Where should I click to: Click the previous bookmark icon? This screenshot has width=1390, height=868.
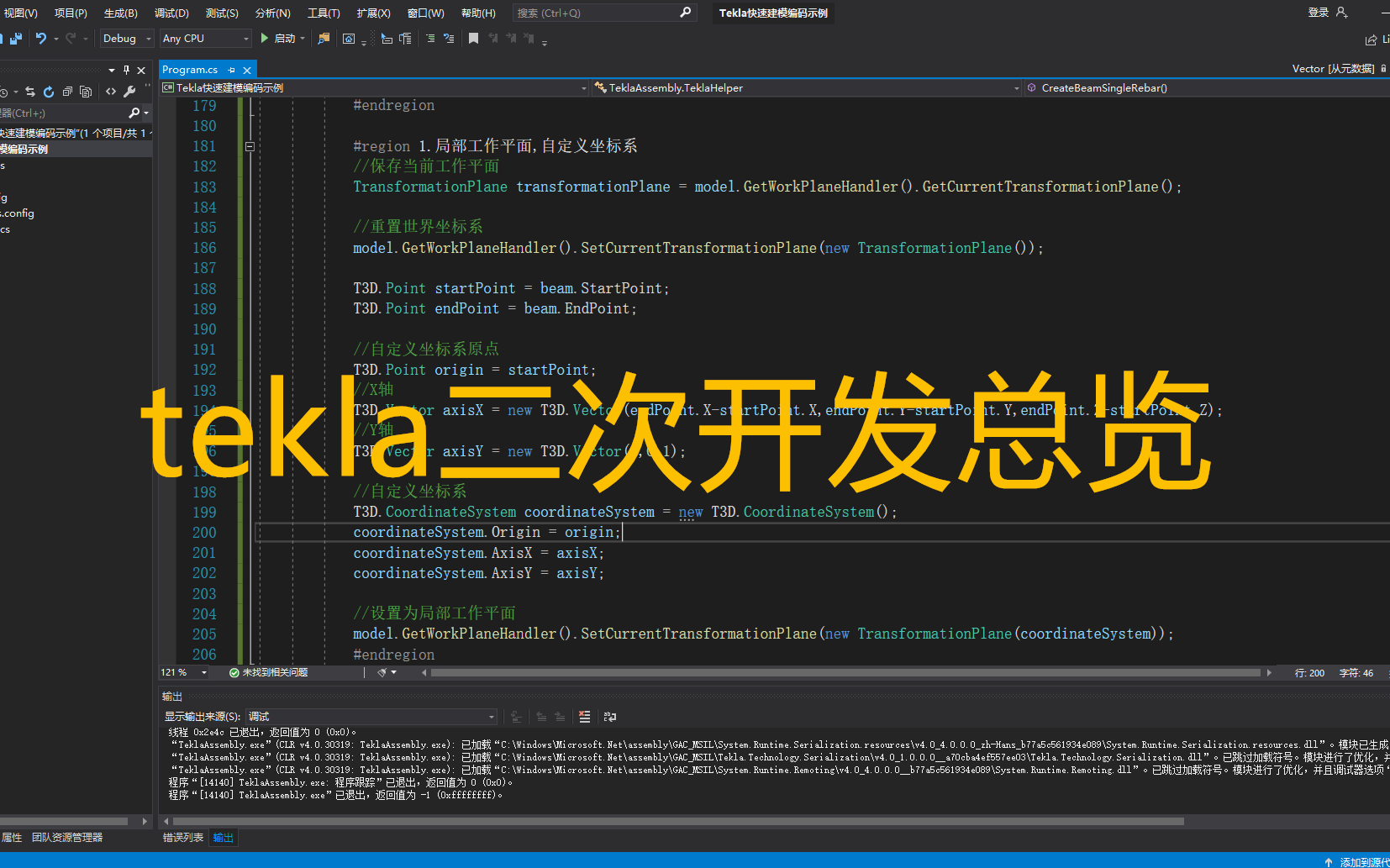(x=492, y=39)
